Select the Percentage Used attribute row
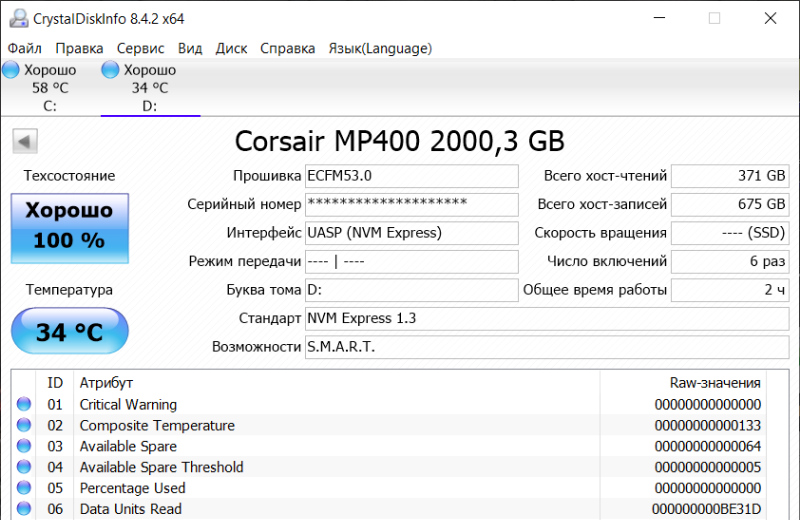 (389, 488)
